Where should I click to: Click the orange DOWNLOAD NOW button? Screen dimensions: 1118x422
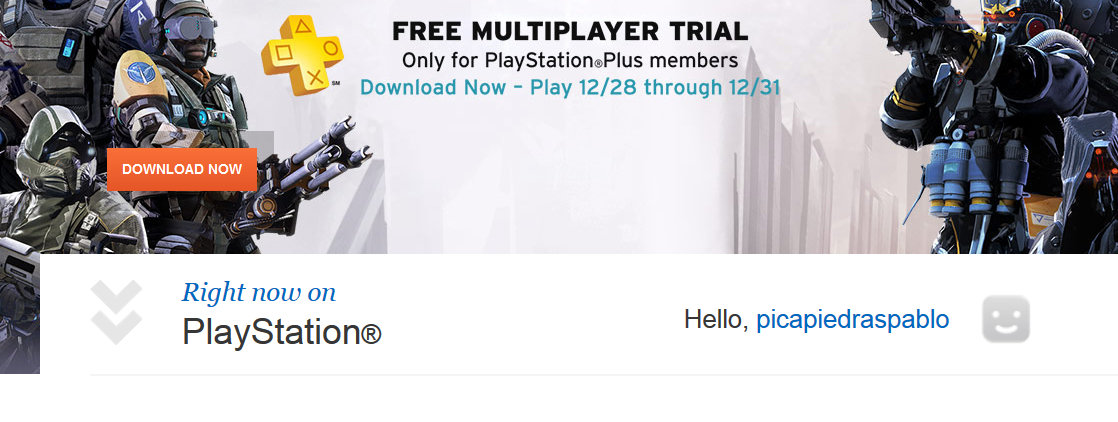coord(181,170)
